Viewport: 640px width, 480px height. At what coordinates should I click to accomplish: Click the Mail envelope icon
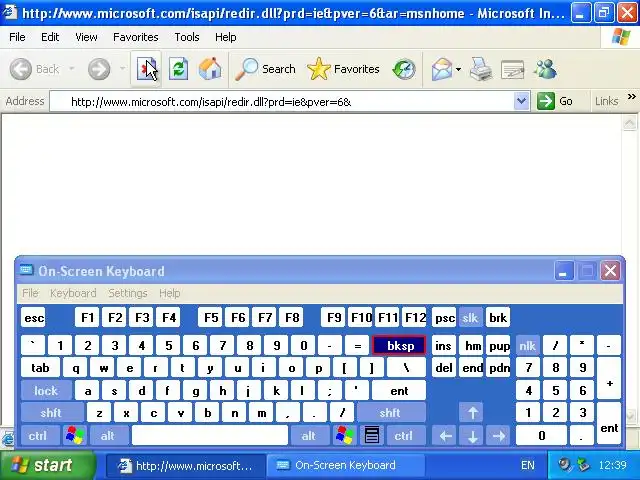(442, 69)
